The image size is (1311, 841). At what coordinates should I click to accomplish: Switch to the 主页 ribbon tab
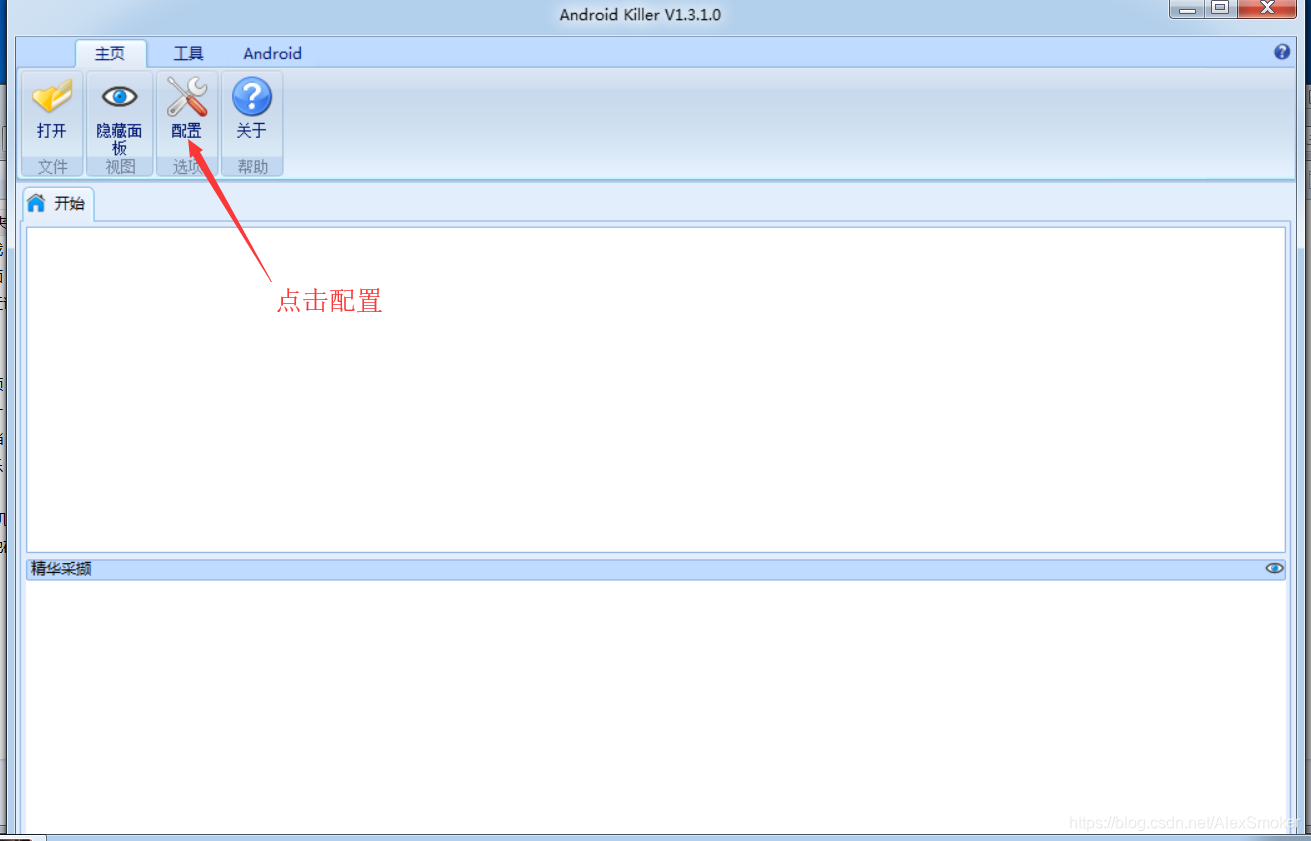click(x=110, y=54)
